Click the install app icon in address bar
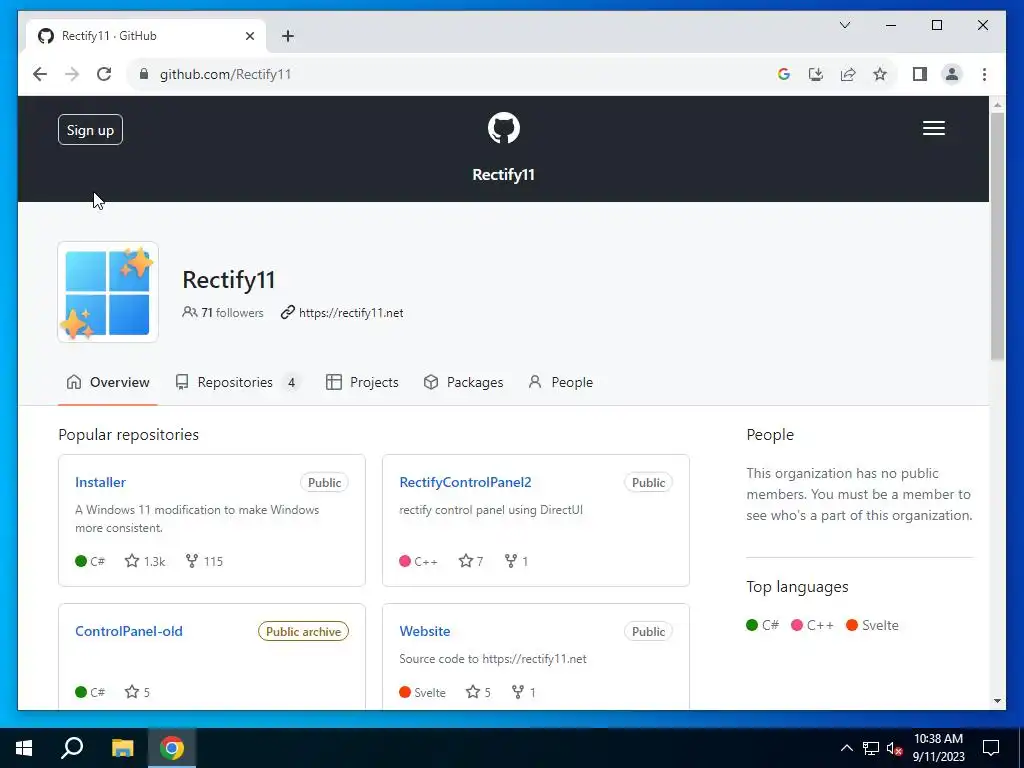Viewport: 1024px width, 768px height. [816, 74]
